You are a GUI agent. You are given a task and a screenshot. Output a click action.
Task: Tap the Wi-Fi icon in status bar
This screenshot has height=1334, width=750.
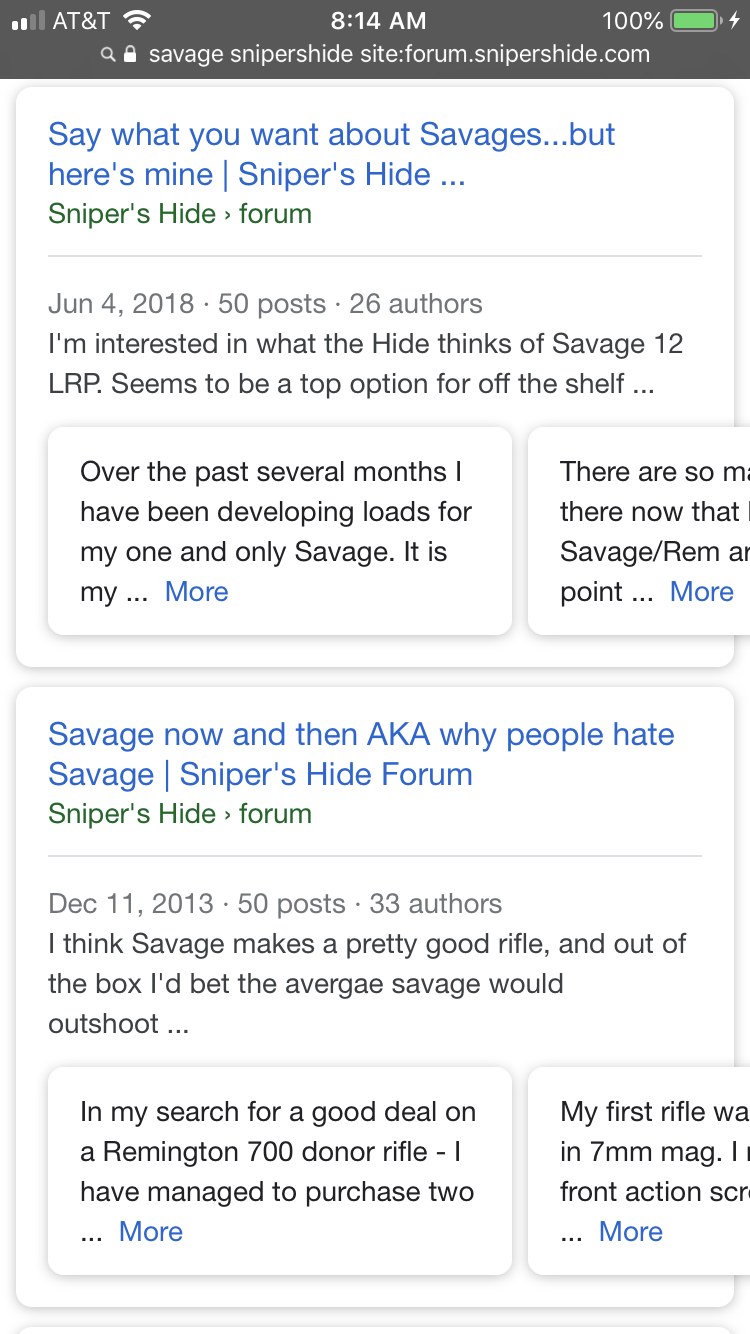click(x=135, y=20)
